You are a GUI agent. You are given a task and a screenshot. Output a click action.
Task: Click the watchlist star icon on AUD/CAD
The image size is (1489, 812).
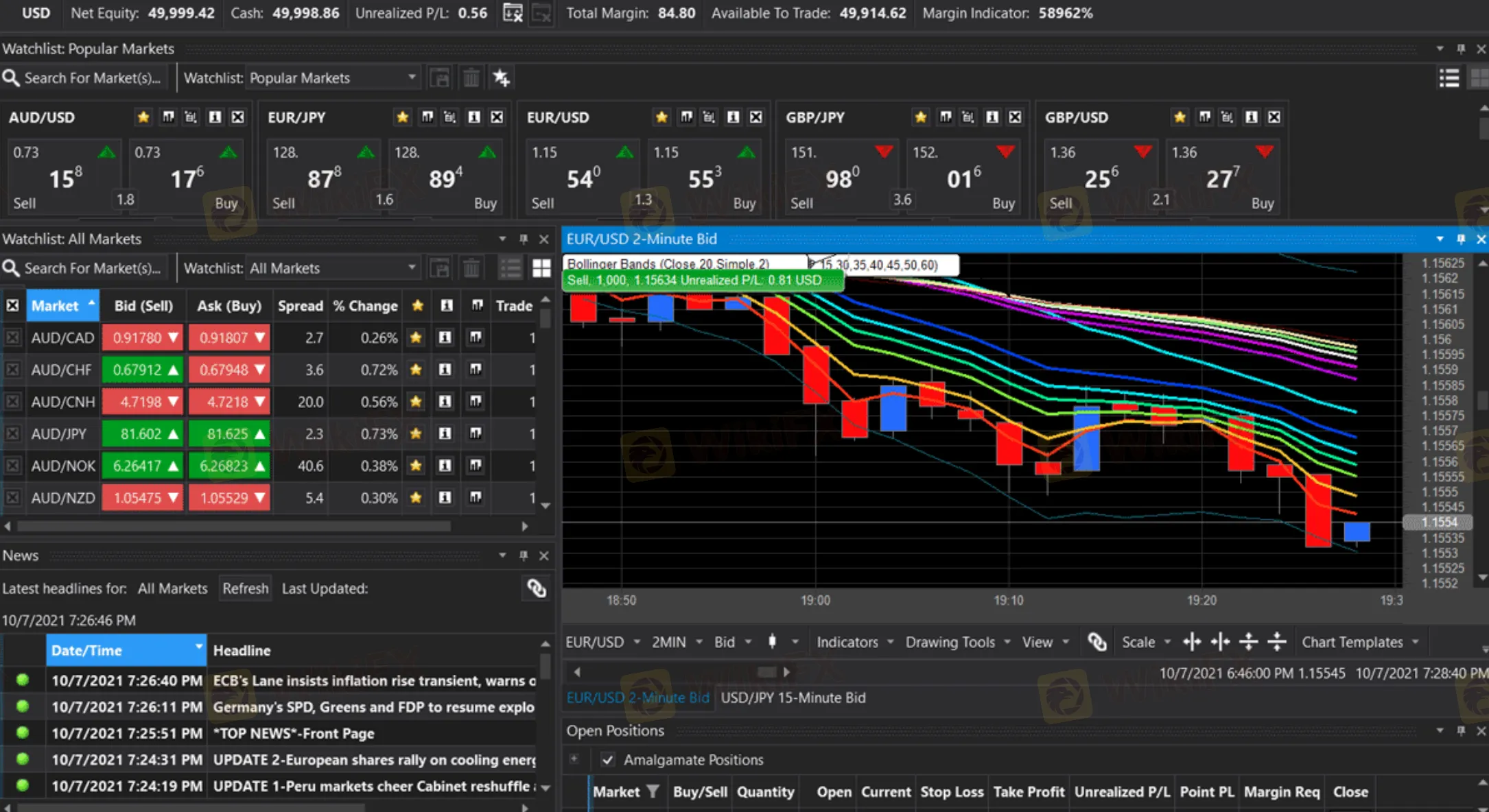pos(419,338)
